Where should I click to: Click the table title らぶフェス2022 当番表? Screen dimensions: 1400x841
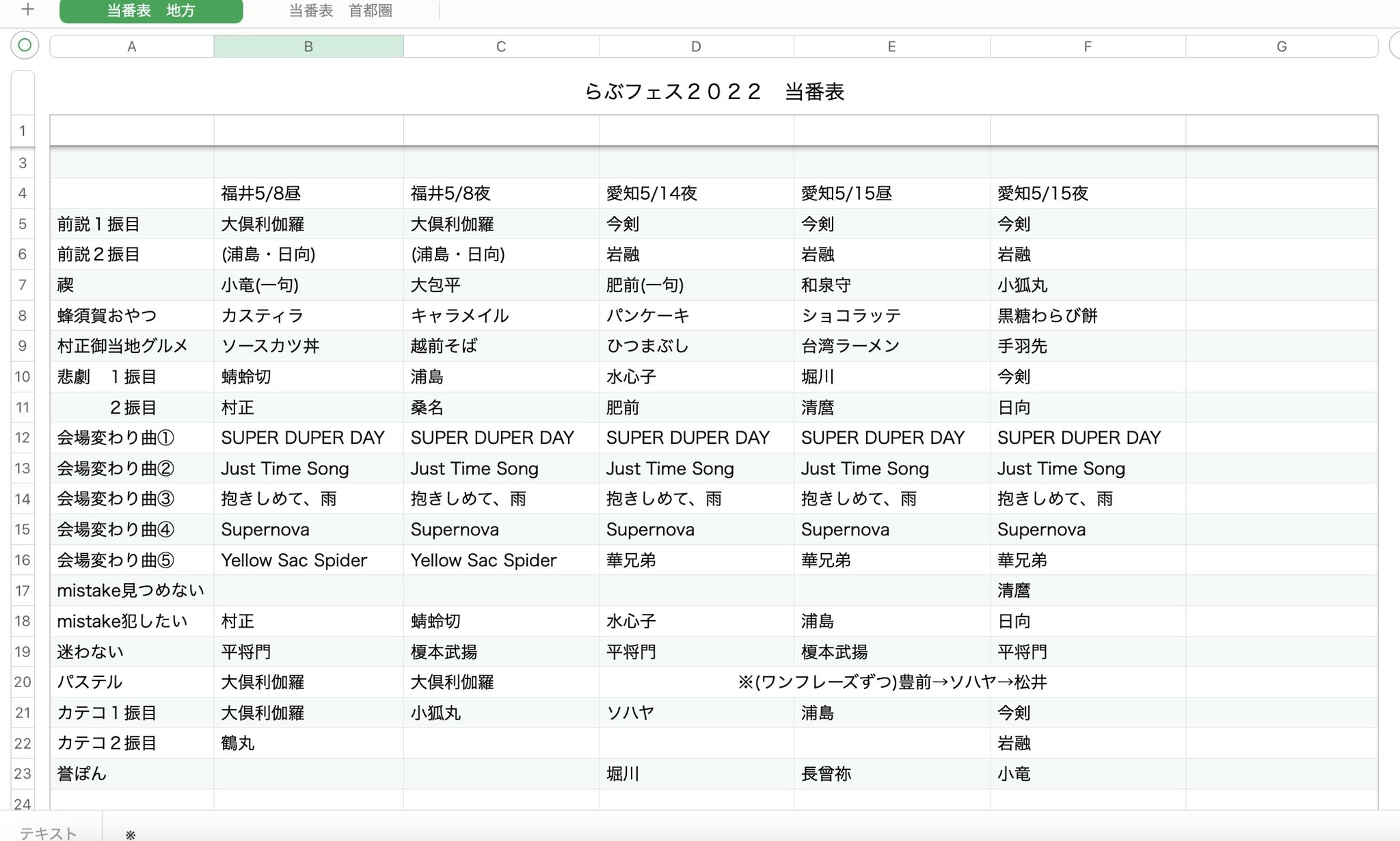click(714, 92)
